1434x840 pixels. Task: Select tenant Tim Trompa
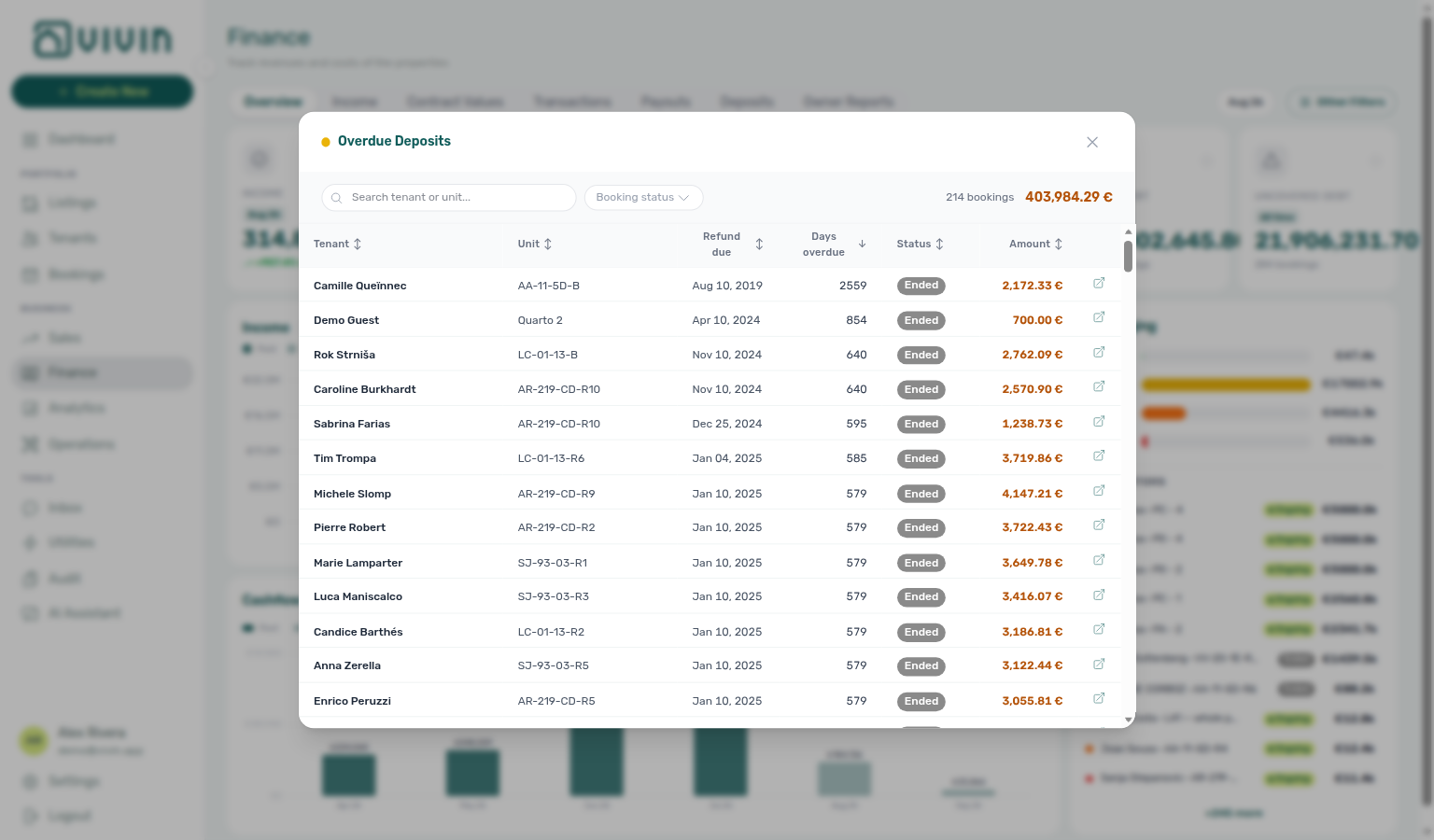[x=344, y=458]
